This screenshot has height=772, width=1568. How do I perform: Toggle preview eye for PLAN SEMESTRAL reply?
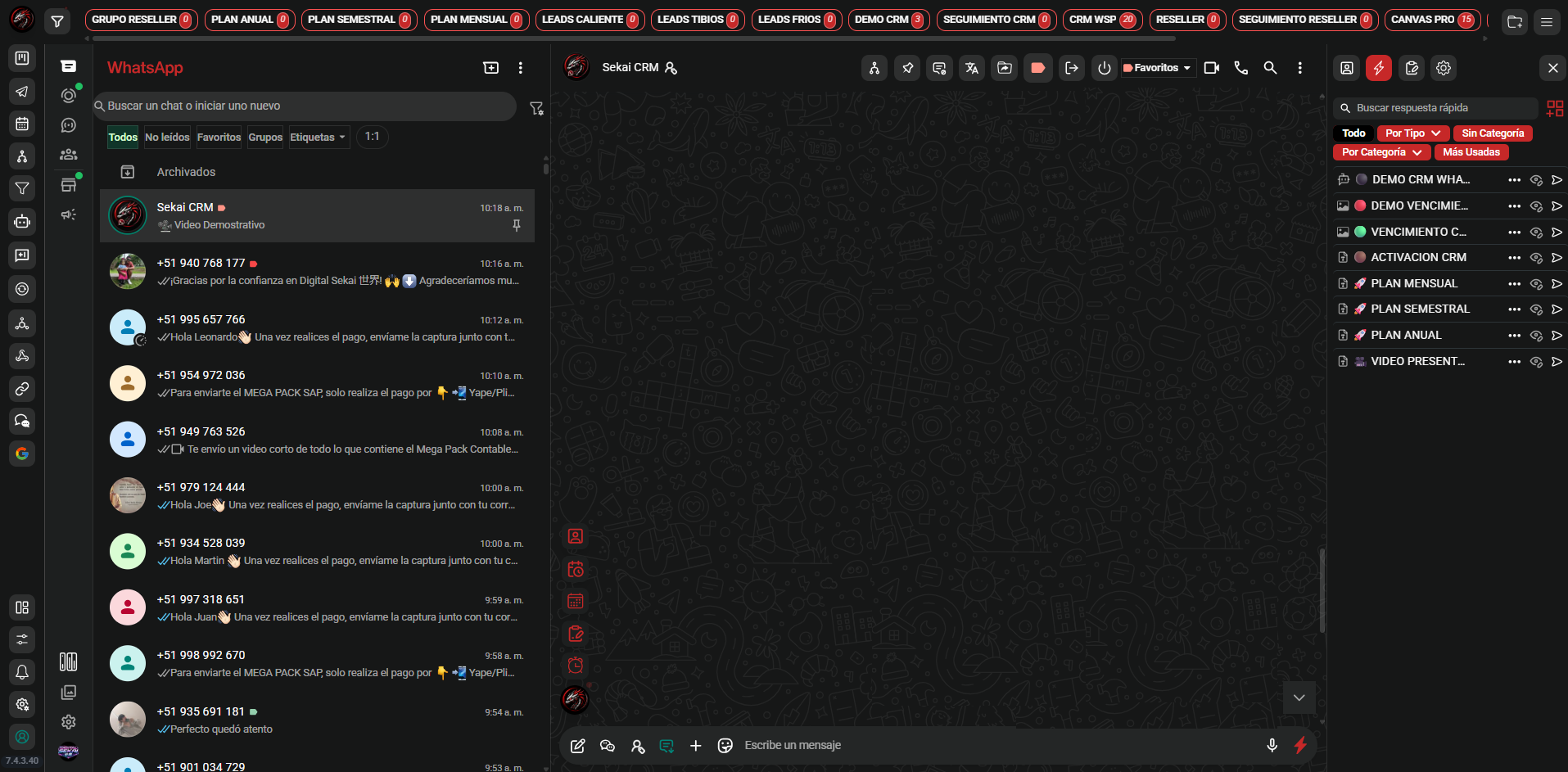click(x=1536, y=309)
